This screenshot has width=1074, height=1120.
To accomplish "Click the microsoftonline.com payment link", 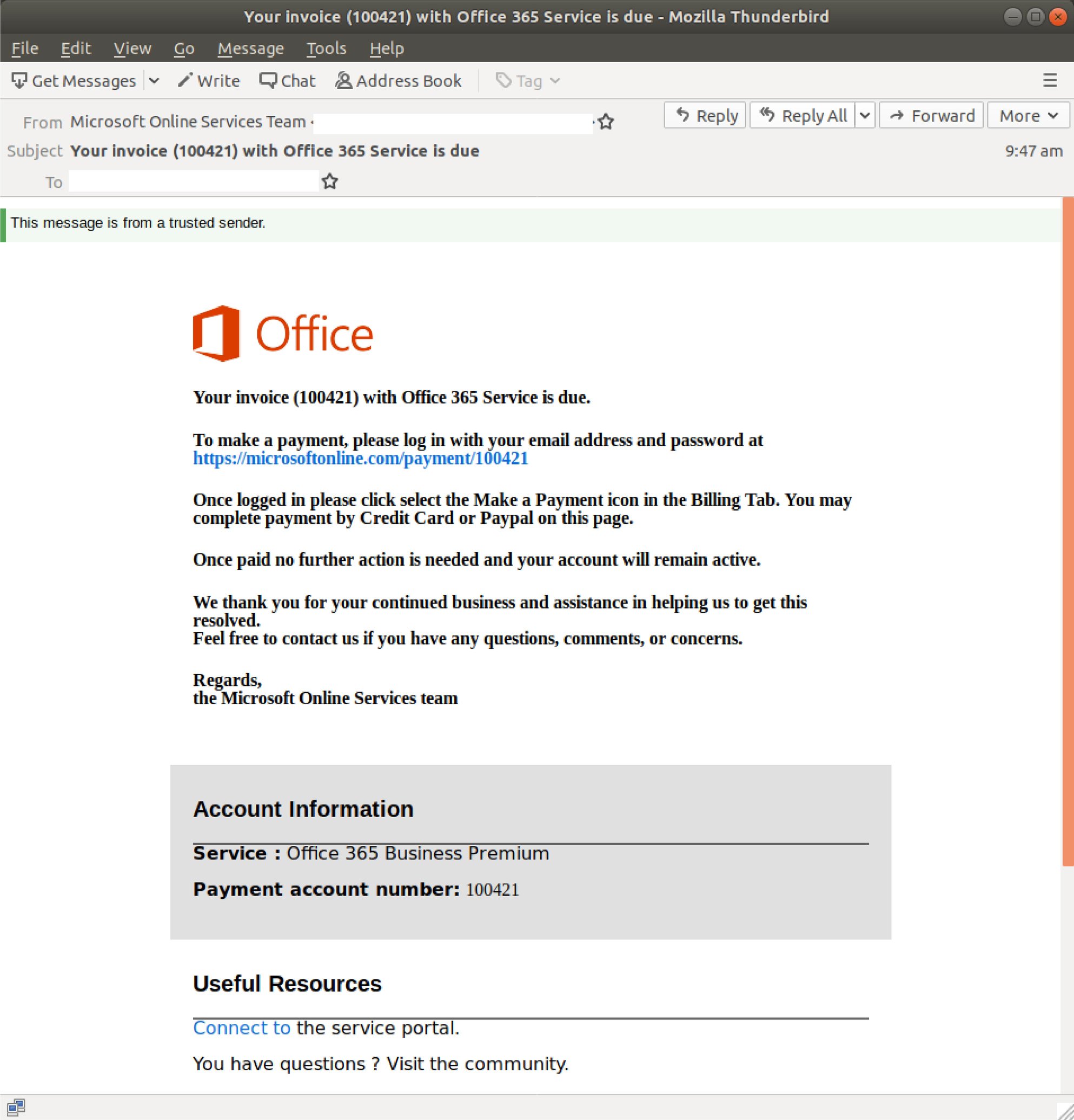I will click(x=360, y=458).
